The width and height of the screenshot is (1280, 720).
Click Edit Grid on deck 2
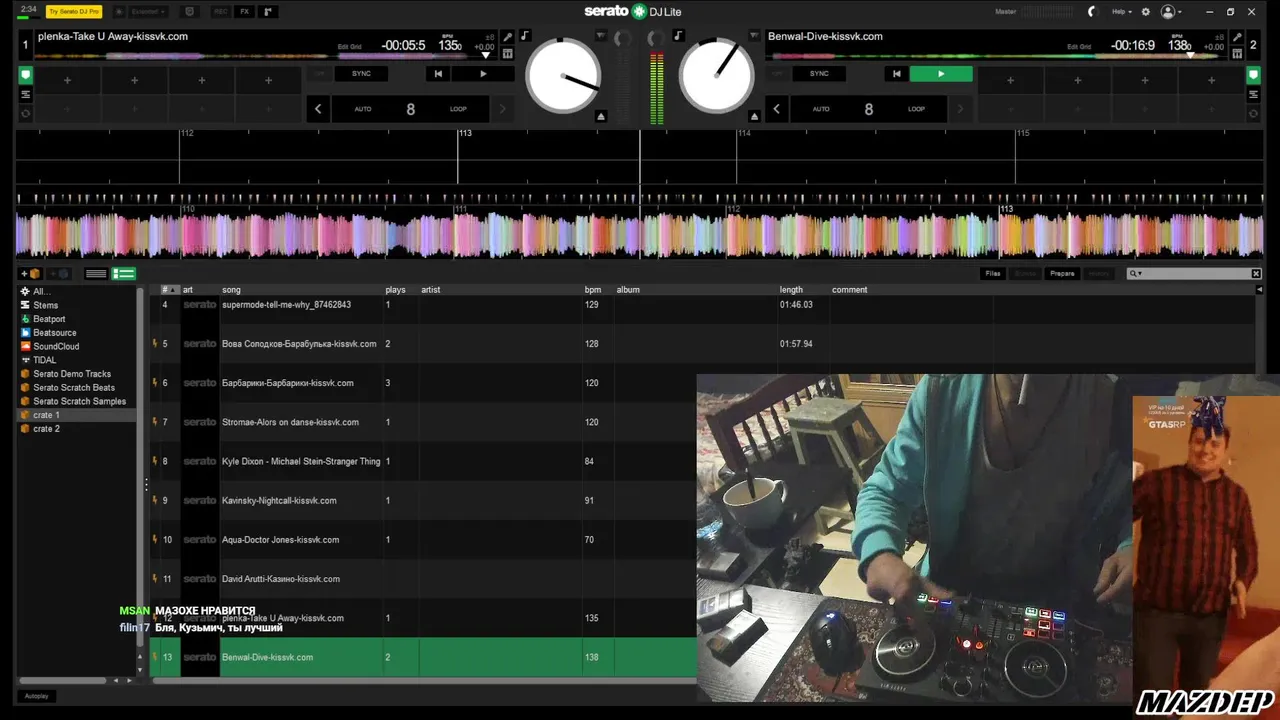pyautogui.click(x=1079, y=47)
